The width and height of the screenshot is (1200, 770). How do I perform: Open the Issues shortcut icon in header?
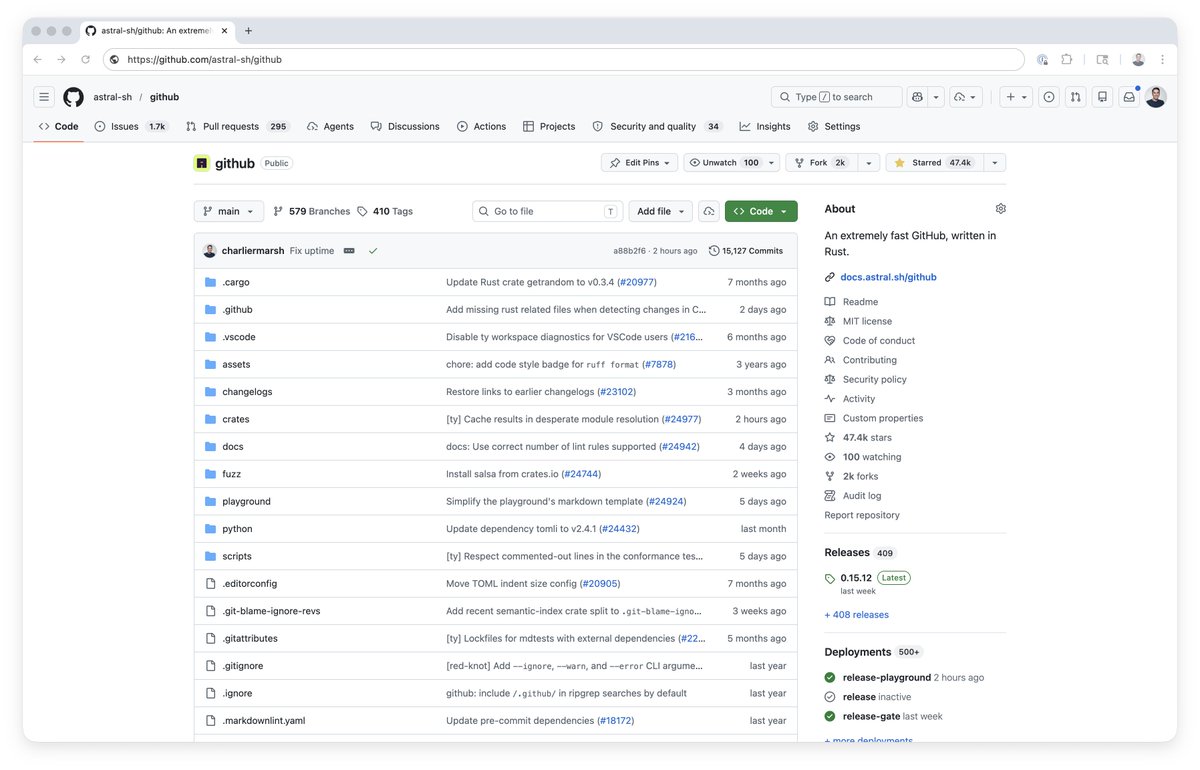1049,97
